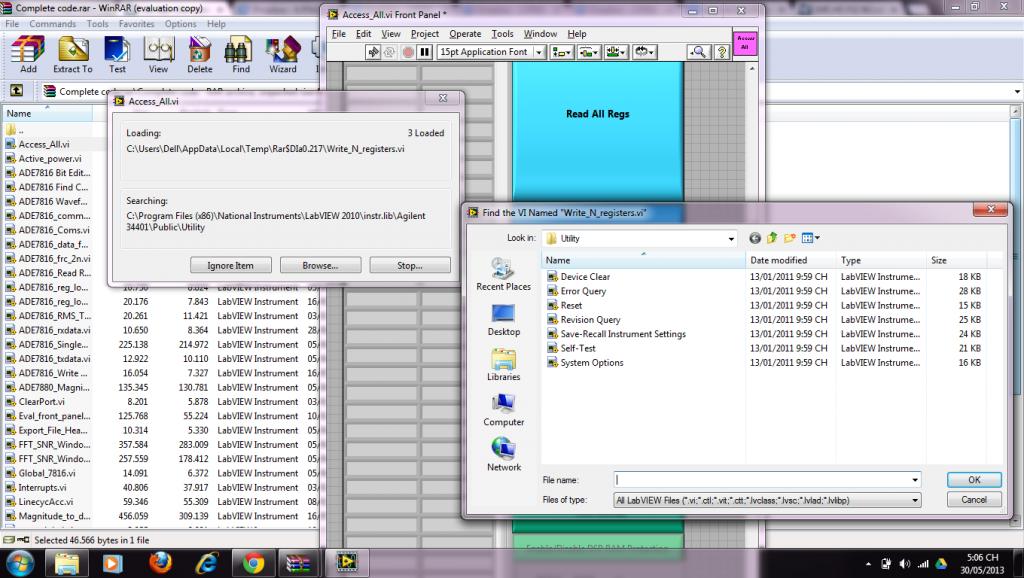Click OK in Find VI dialog
Image resolution: width=1024 pixels, height=578 pixels.
(974, 479)
